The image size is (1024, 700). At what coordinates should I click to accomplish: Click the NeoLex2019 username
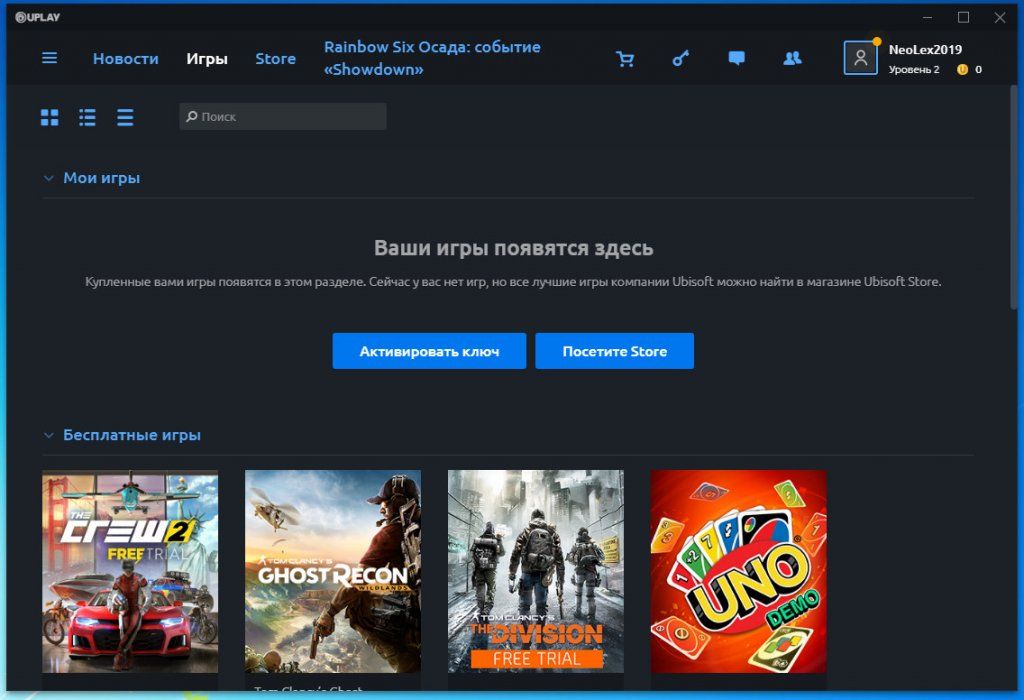[x=925, y=50]
